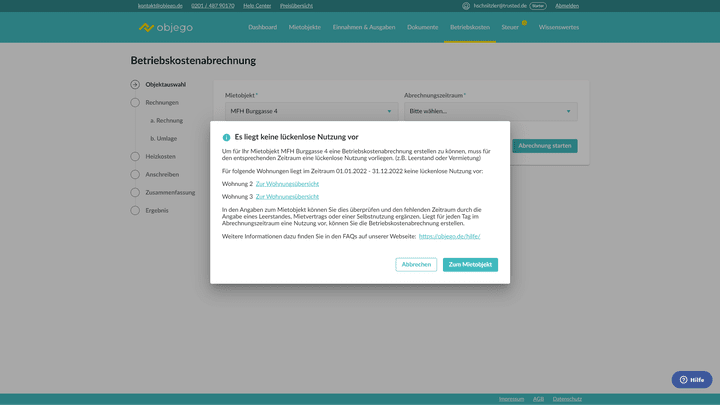Open the AGB footer link
The width and height of the screenshot is (720, 405).
click(x=538, y=399)
